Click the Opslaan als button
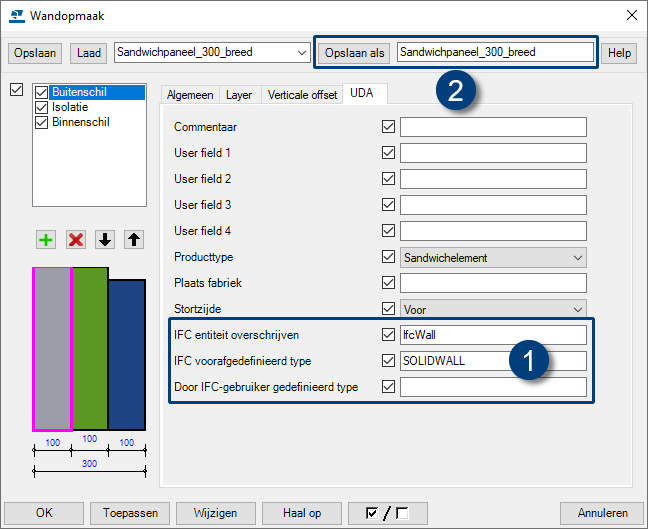The width and height of the screenshot is (648, 529). point(354,53)
